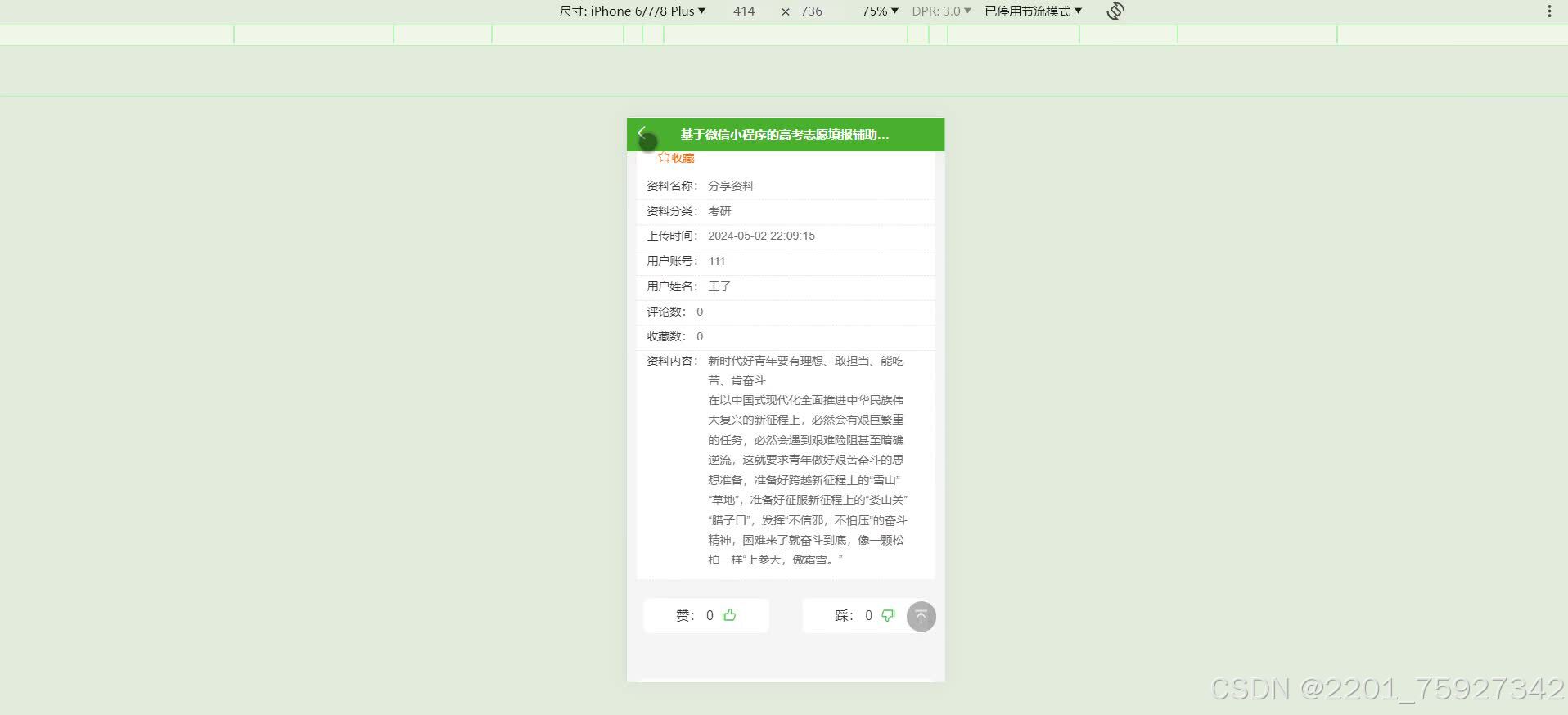
Task: Open the iPhone 6/7/8 Plus device dropdown
Action: click(632, 11)
